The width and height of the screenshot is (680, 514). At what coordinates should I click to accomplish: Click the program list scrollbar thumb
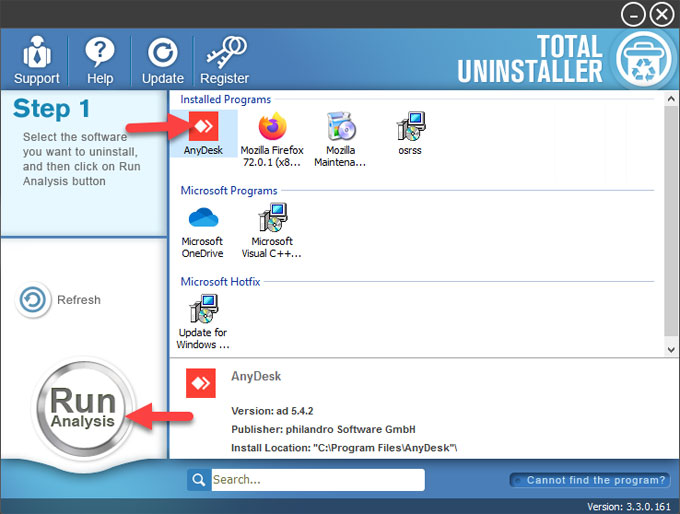671,220
